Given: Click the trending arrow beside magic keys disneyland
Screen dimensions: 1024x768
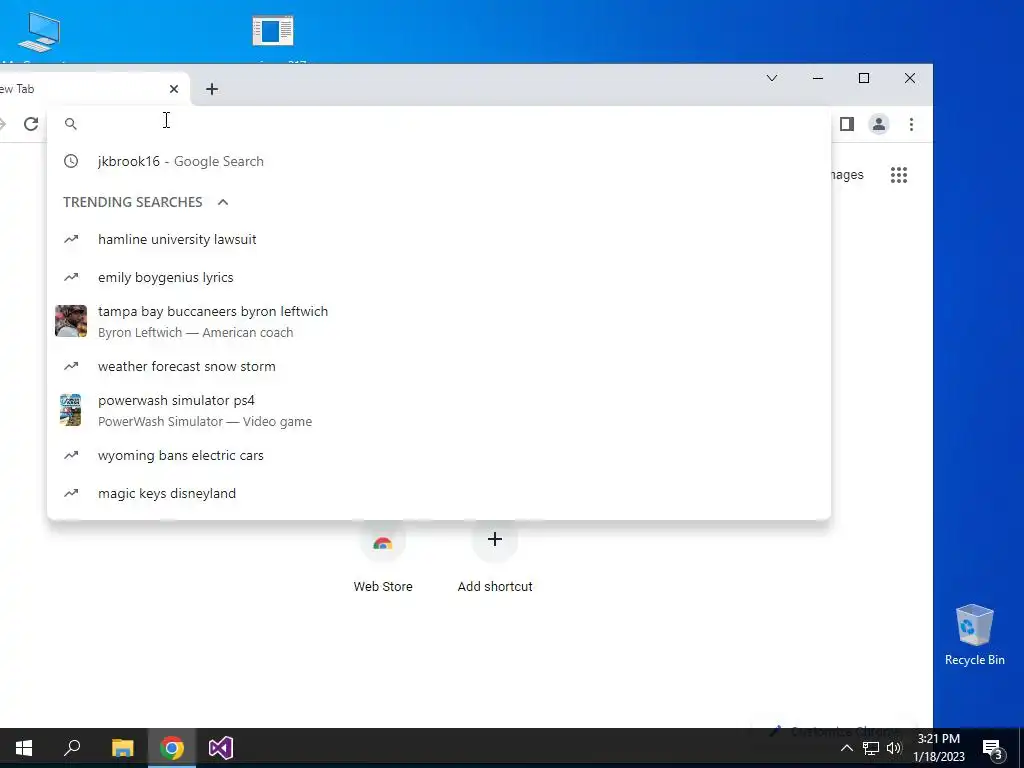Looking at the screenshot, I should (71, 494).
